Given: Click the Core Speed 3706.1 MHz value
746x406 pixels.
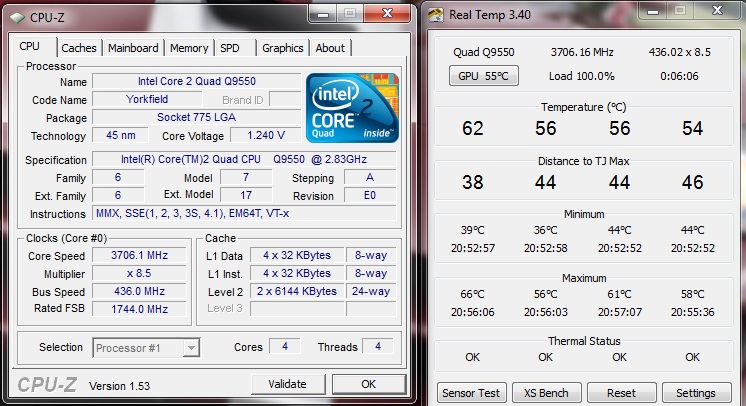Looking at the screenshot, I should click(139, 256).
